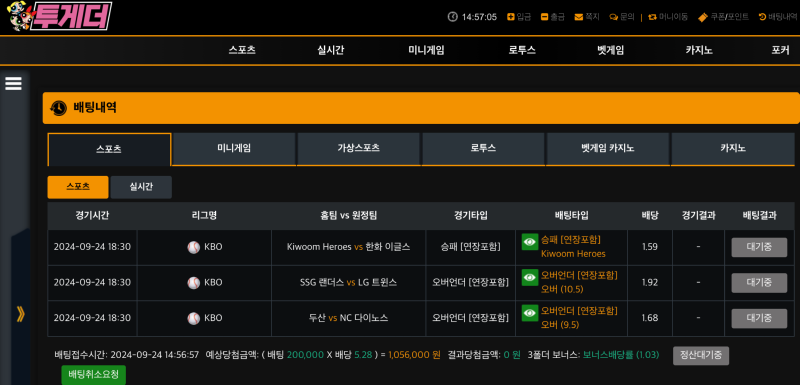Toggle eye icon for 오버 (10.5) bet

(x=530, y=277)
